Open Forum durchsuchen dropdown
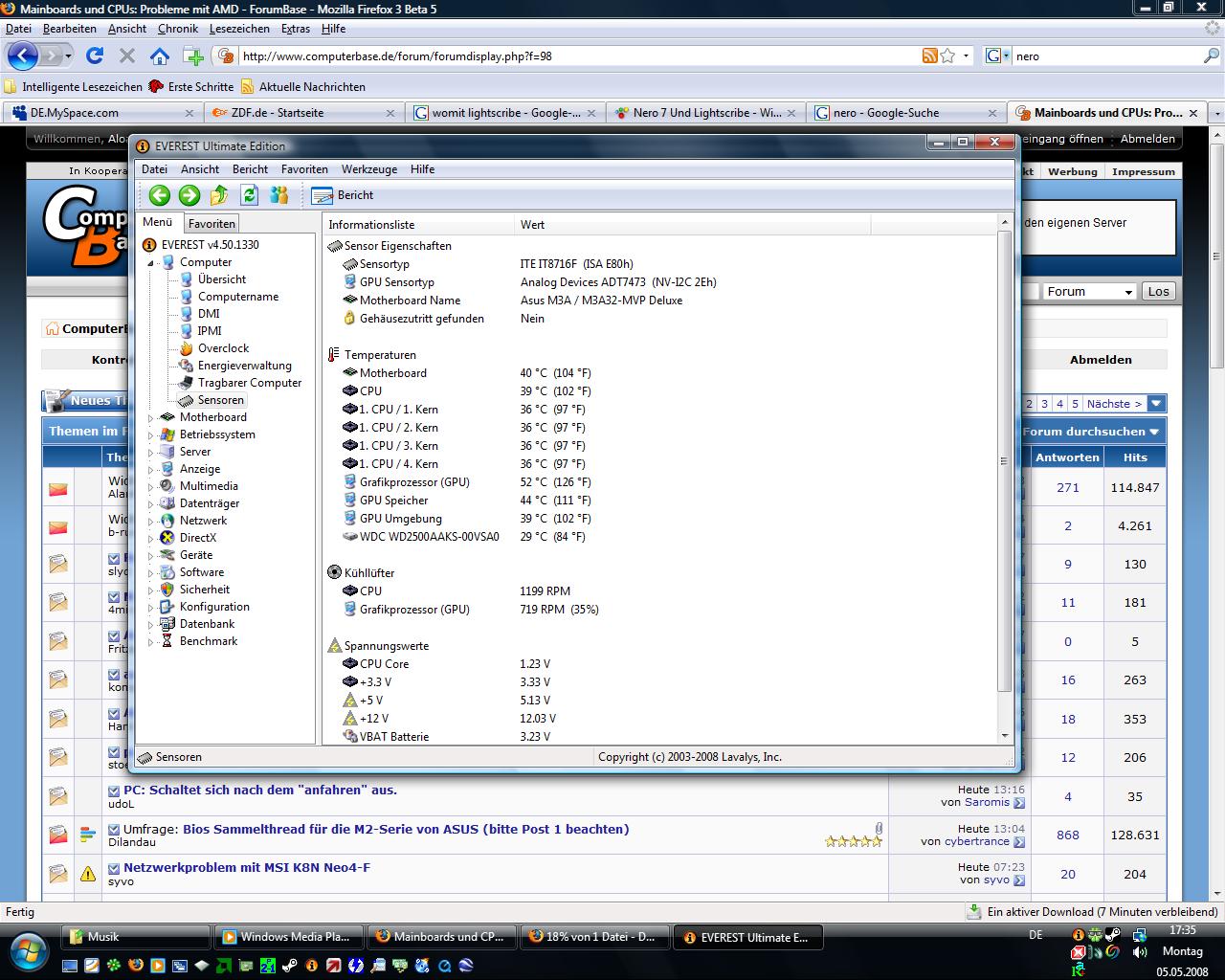This screenshot has height=980, width=1225. (1091, 432)
